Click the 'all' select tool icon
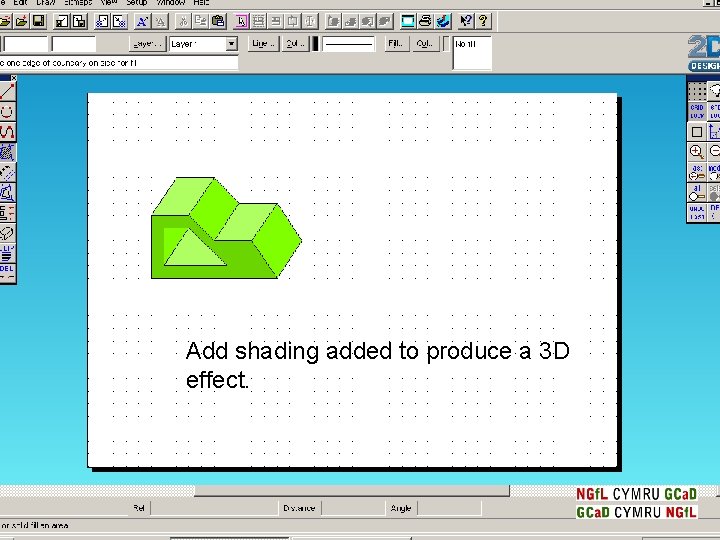 click(x=697, y=192)
